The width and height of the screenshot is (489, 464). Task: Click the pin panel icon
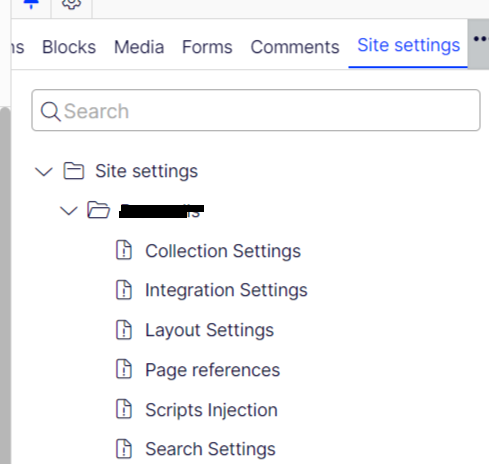31,4
